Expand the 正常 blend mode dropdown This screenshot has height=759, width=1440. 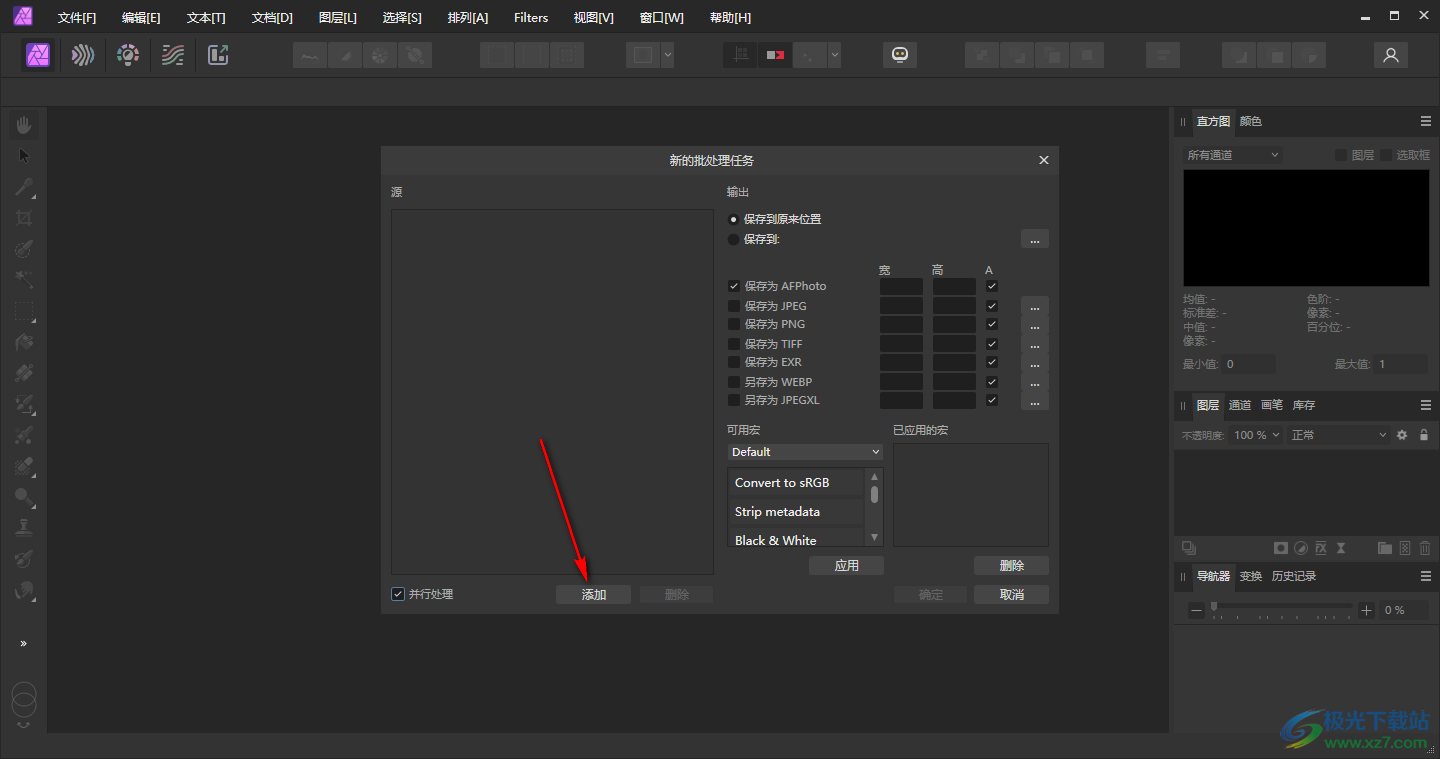point(1338,435)
